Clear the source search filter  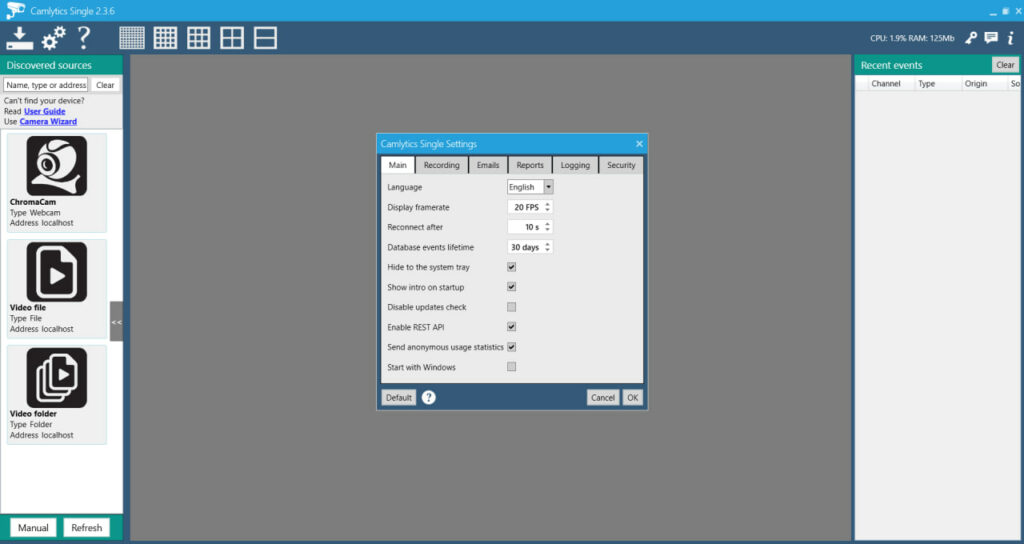pos(105,85)
